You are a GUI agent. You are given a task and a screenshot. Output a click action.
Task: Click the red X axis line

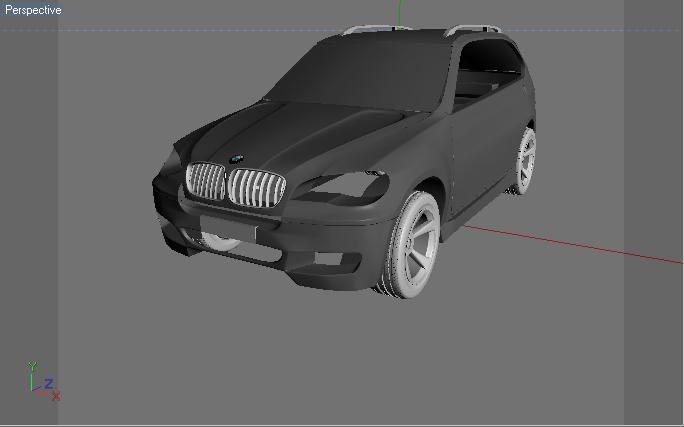(572, 245)
